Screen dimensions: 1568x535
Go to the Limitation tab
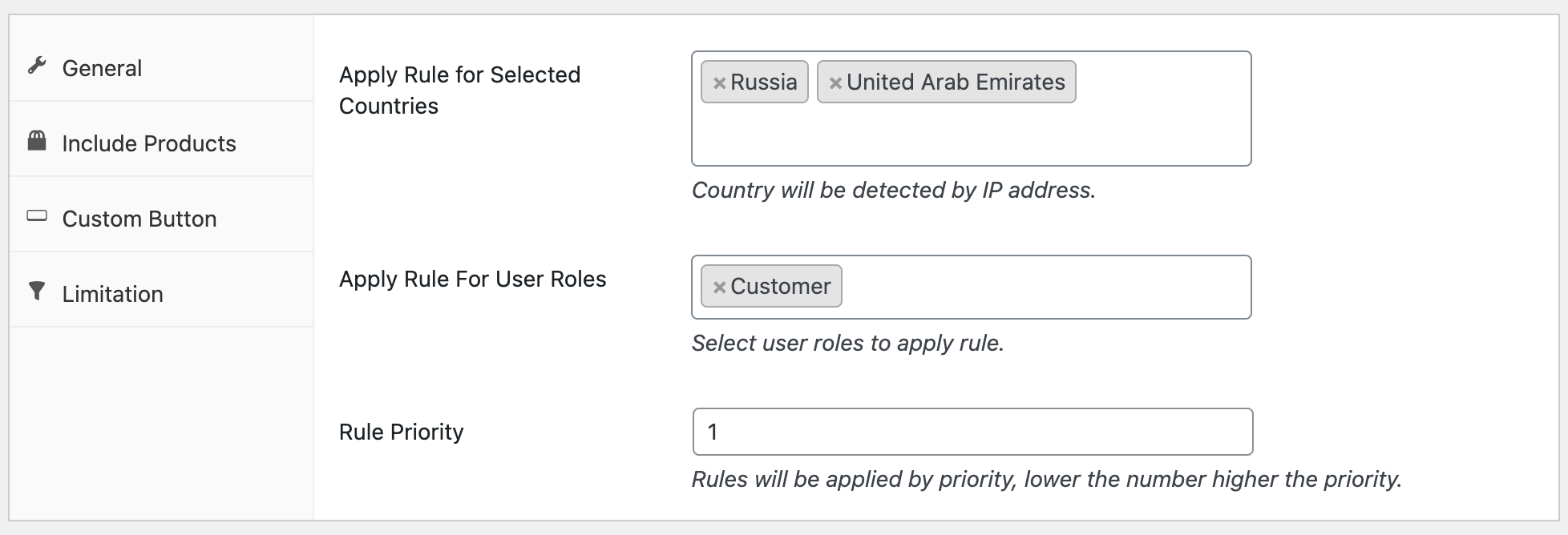point(112,294)
